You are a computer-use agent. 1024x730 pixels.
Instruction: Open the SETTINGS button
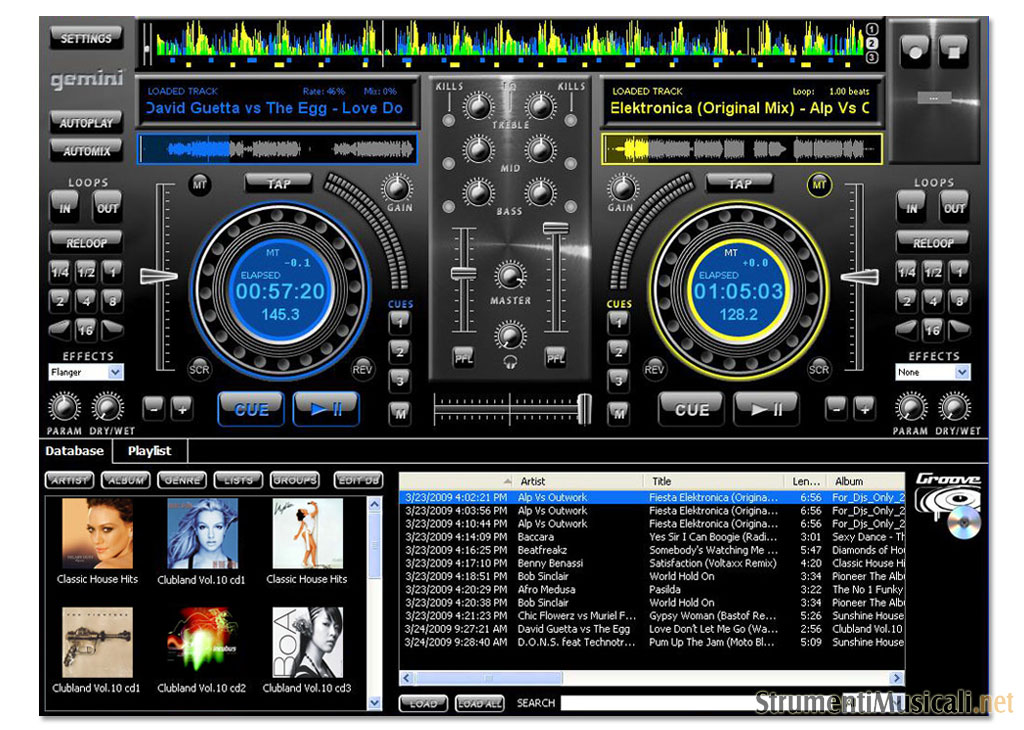tap(87, 38)
